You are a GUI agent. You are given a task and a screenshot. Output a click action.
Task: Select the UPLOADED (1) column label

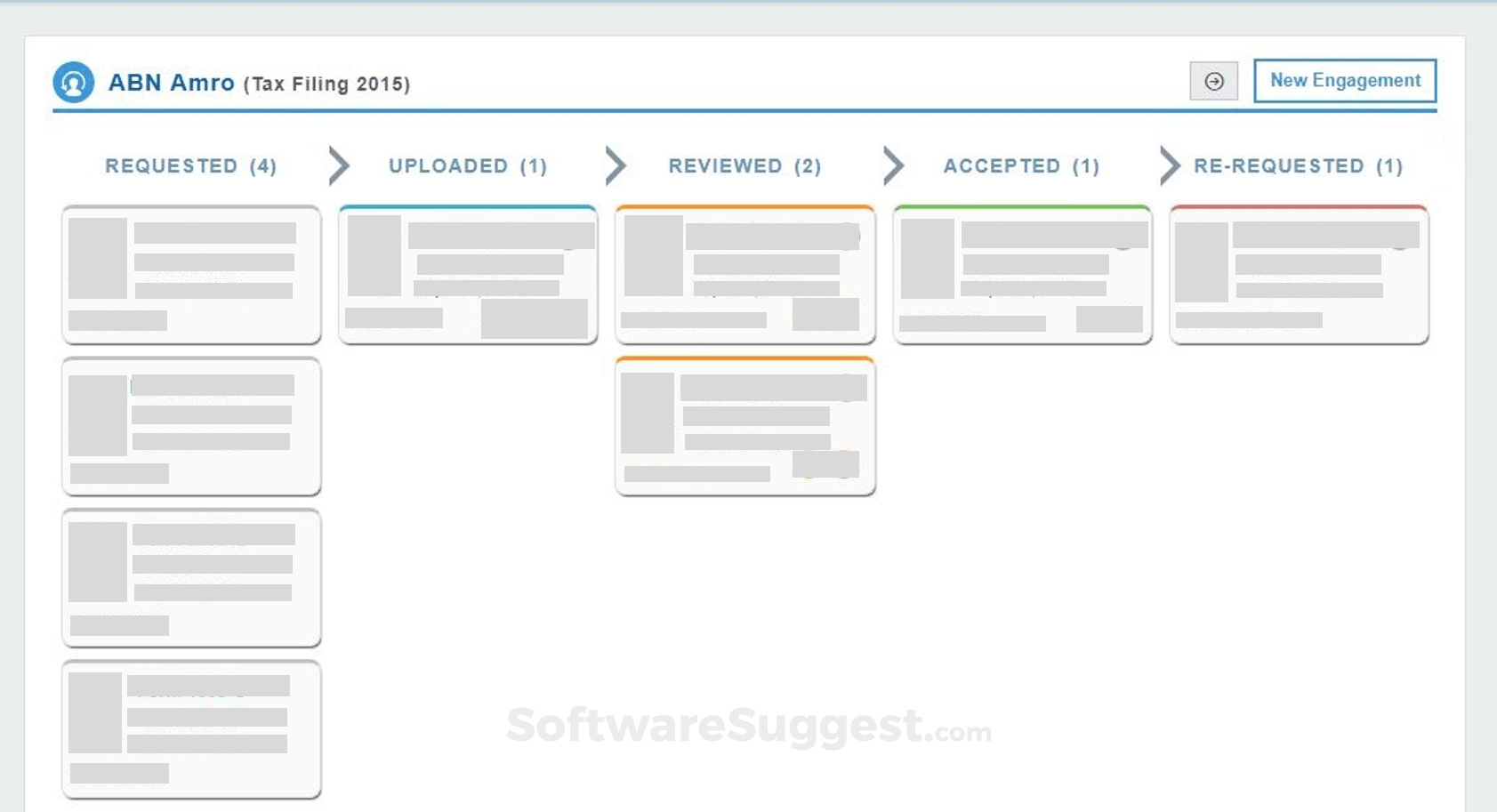point(466,165)
